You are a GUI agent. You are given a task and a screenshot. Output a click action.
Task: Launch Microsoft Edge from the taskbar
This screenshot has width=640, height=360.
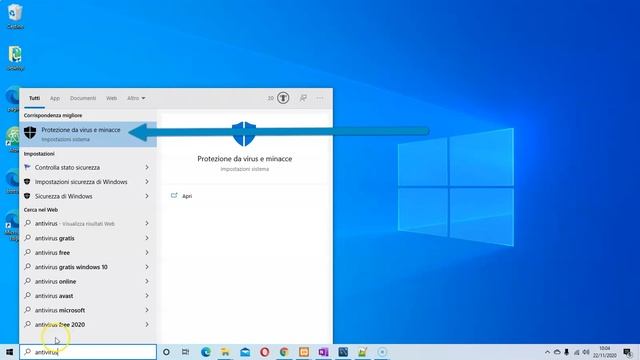206,352
